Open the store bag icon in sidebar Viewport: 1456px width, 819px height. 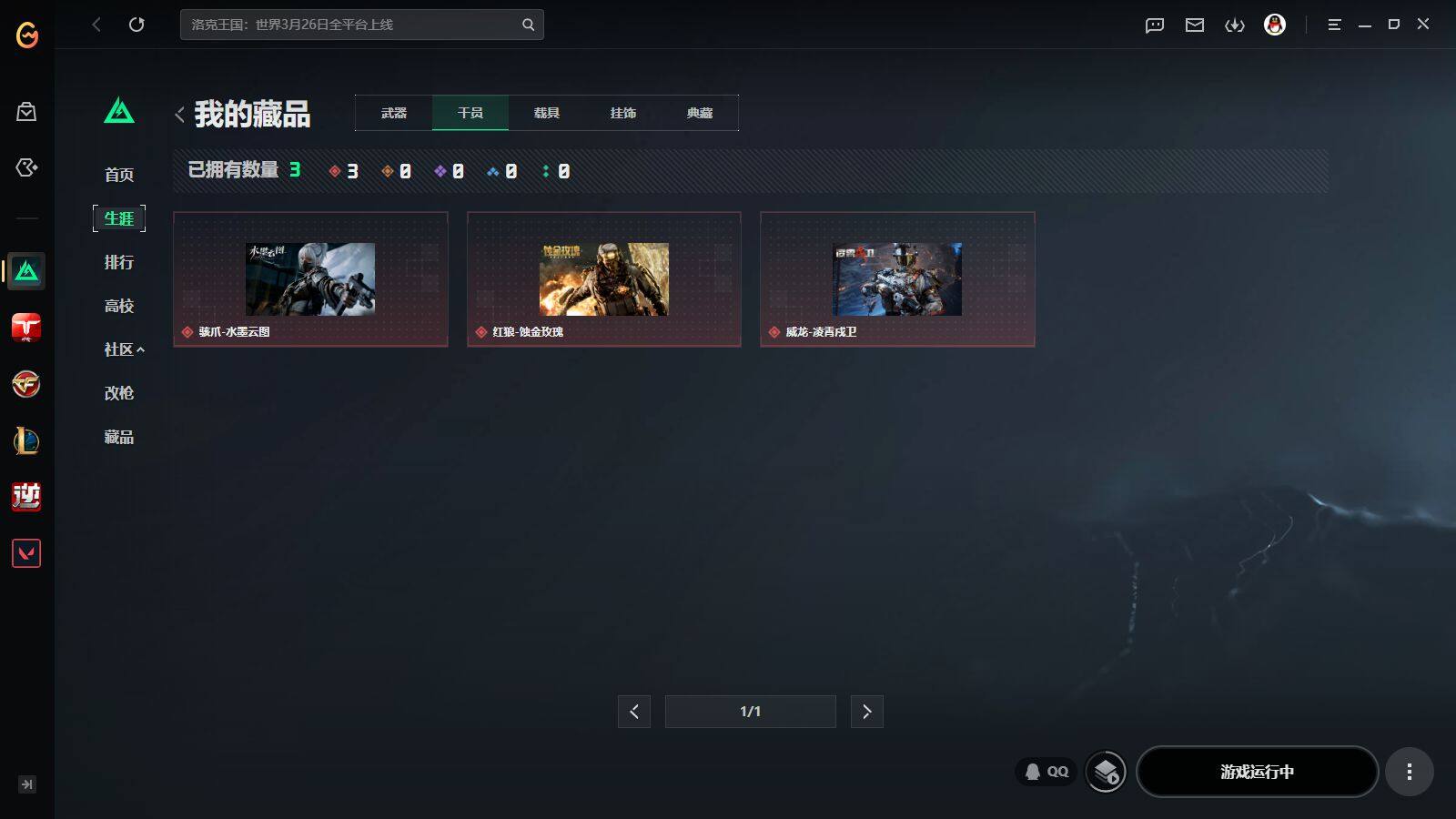coord(26,111)
